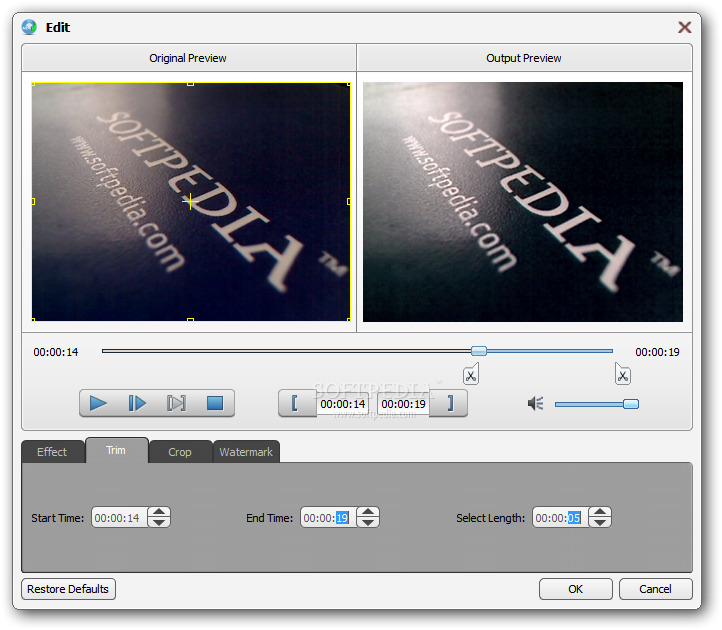Click the right scissors trim marker
722x630 pixels.
(623, 374)
